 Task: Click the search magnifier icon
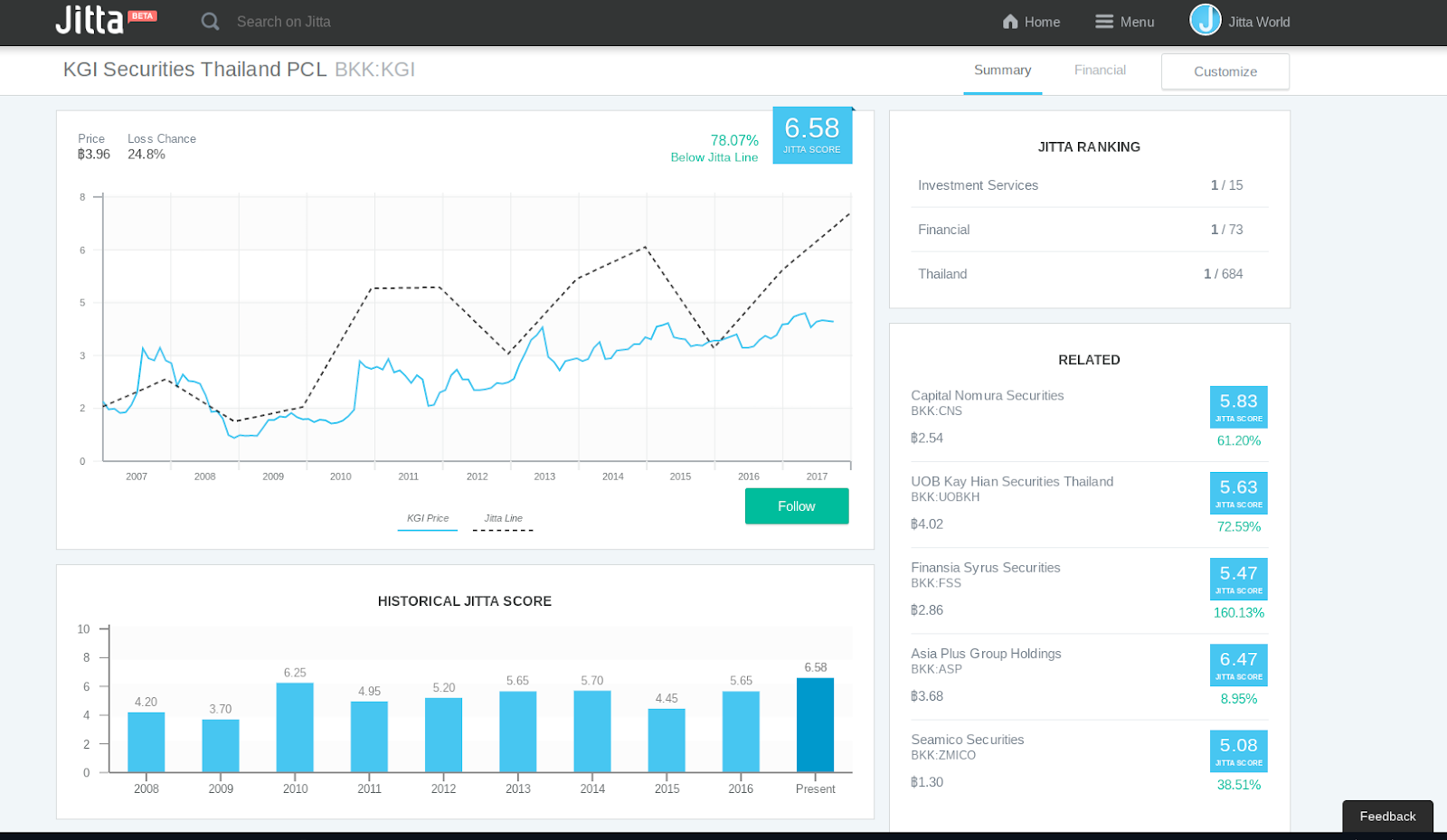tap(210, 21)
